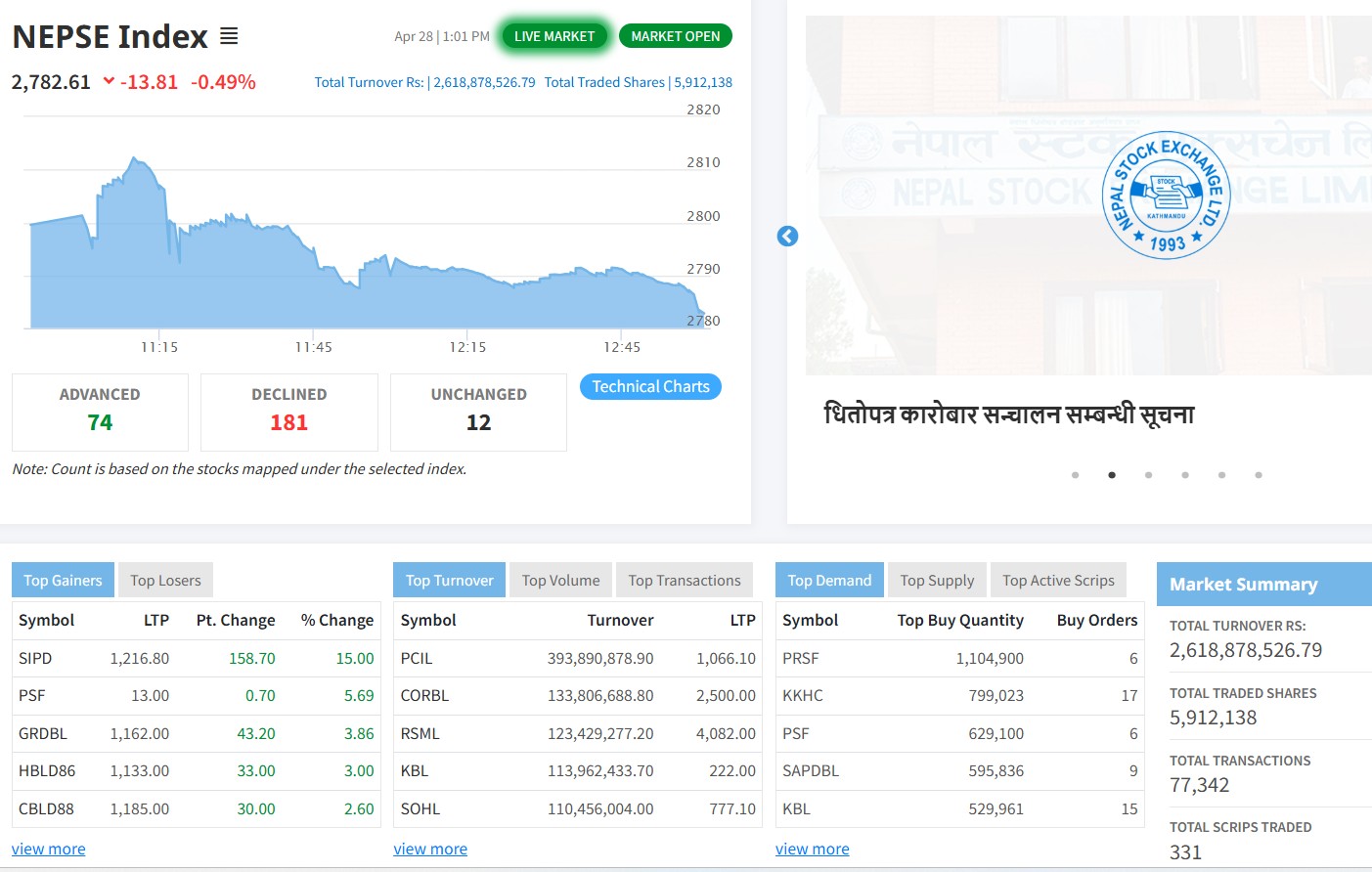
Task: Open the Top Transactions tab
Action: pos(685,581)
